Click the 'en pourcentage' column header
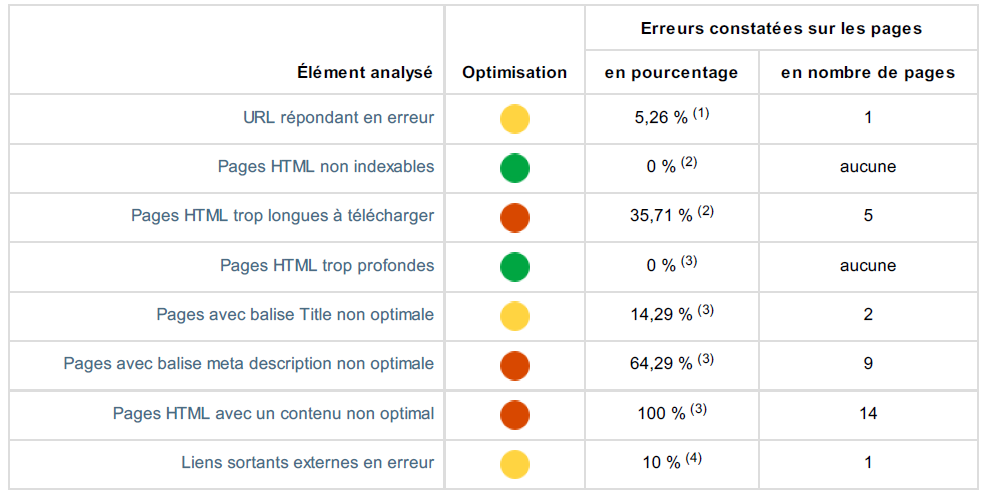Image resolution: width=988 pixels, height=494 pixels. coord(672,72)
